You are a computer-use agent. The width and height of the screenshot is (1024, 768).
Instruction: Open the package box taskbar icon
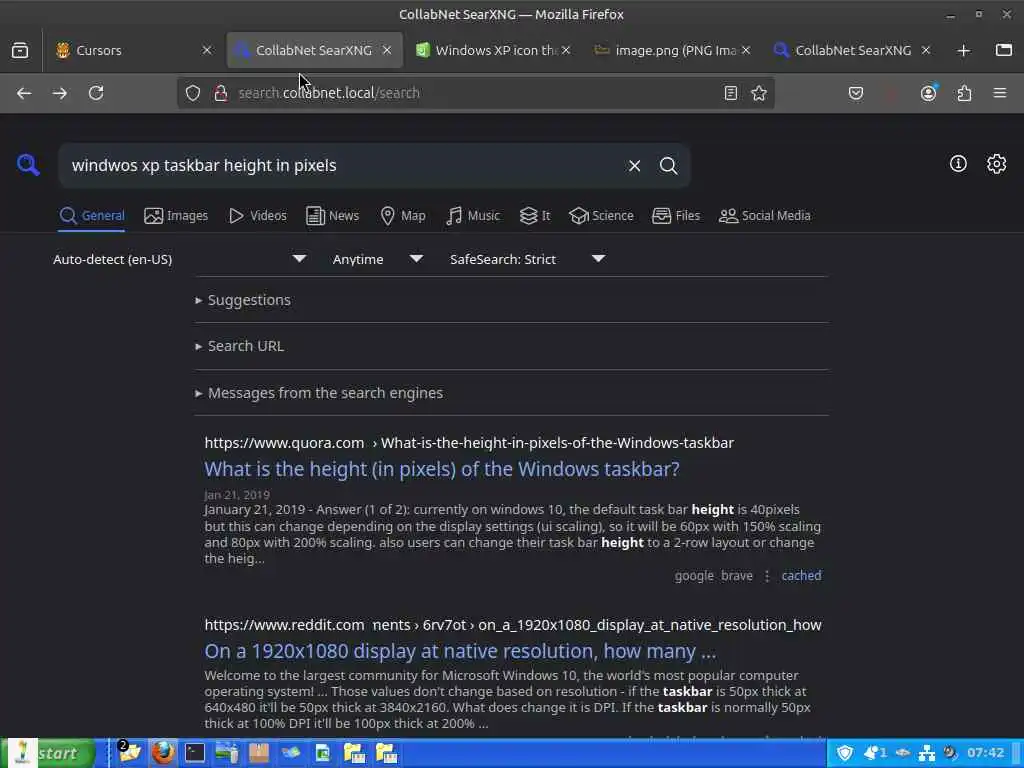coord(259,753)
